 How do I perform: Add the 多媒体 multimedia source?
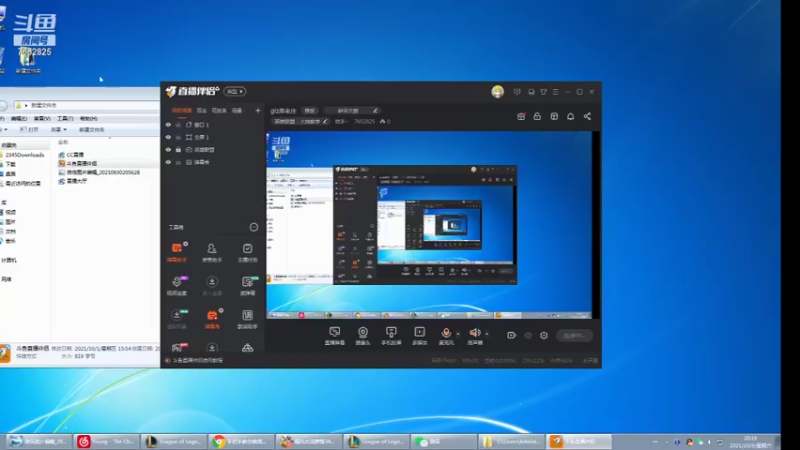point(419,336)
